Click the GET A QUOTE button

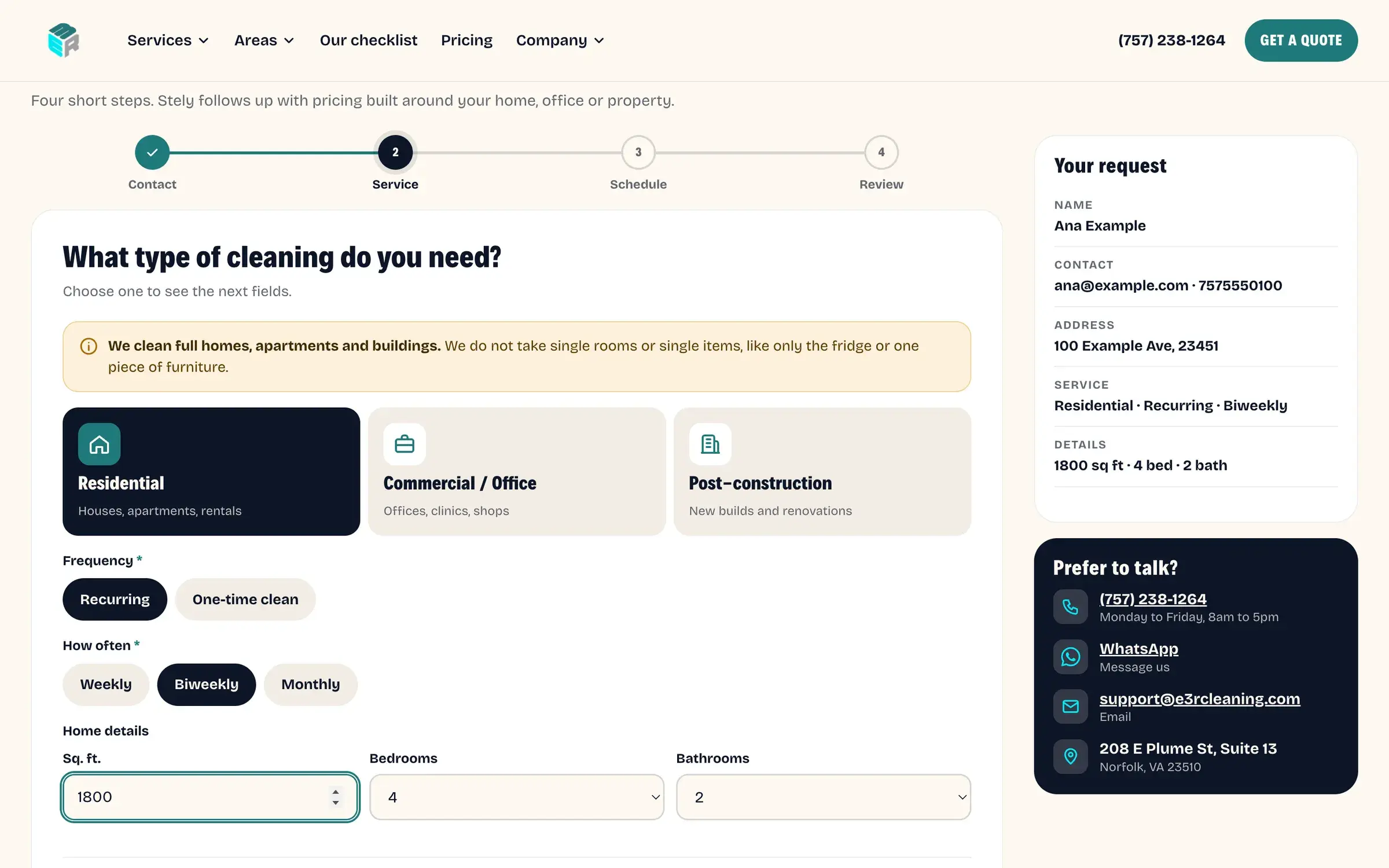(1301, 40)
